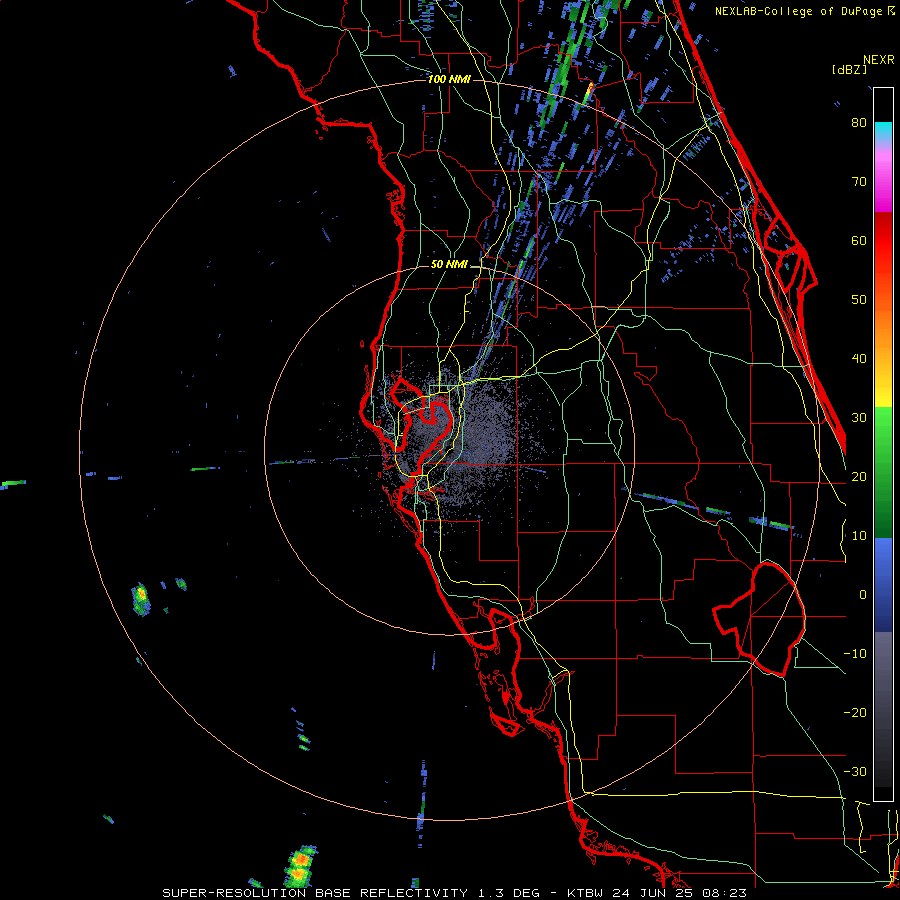The width and height of the screenshot is (900, 900).
Task: Select the 40 value on dBZ scale
Action: pos(859,359)
